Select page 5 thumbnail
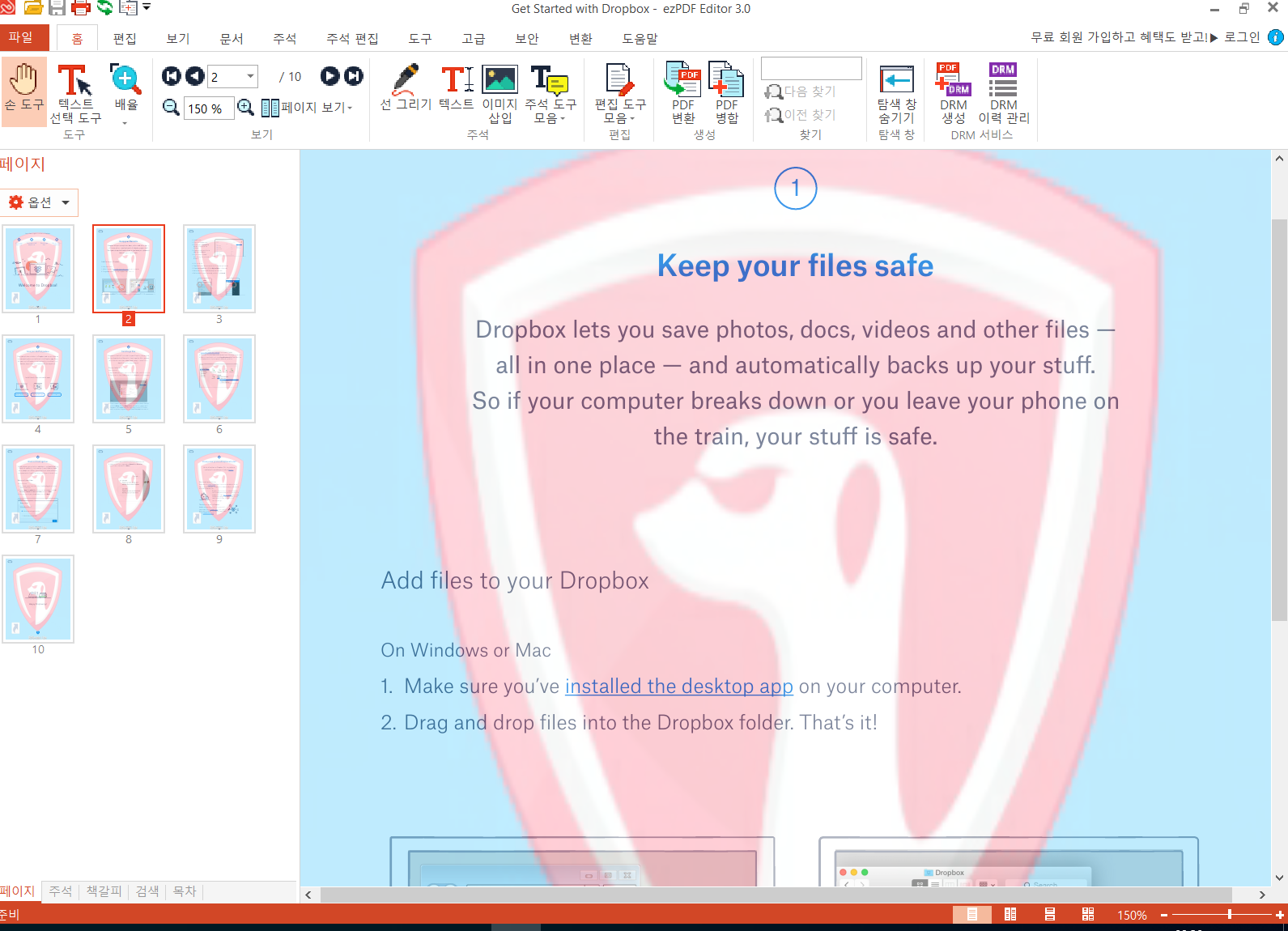This screenshot has width=1288, height=931. [129, 379]
